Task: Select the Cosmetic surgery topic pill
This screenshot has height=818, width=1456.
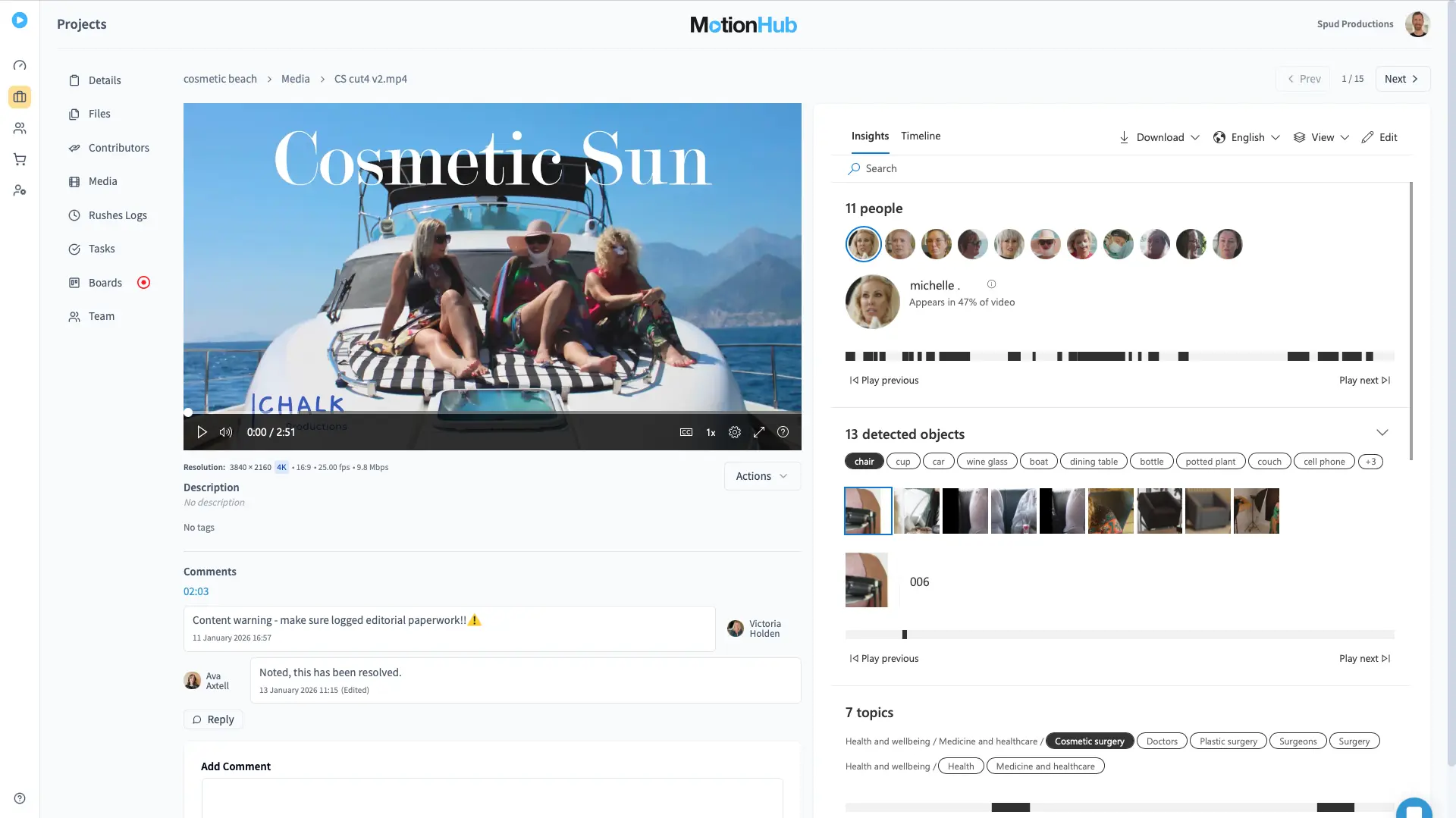Action: coord(1090,741)
